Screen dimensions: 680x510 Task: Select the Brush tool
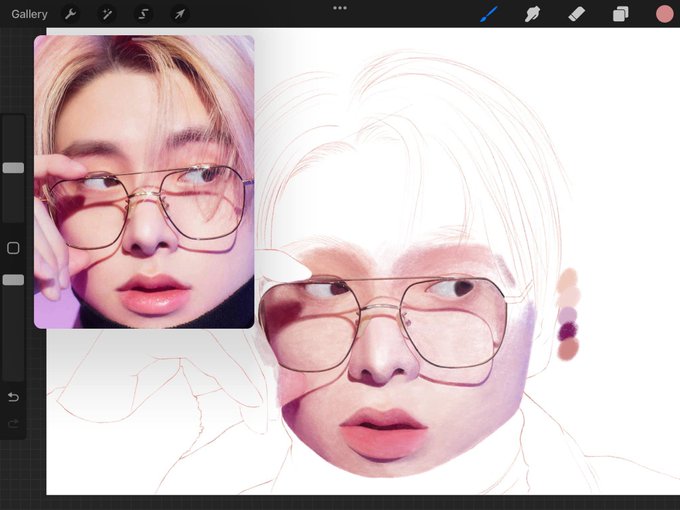(489, 14)
